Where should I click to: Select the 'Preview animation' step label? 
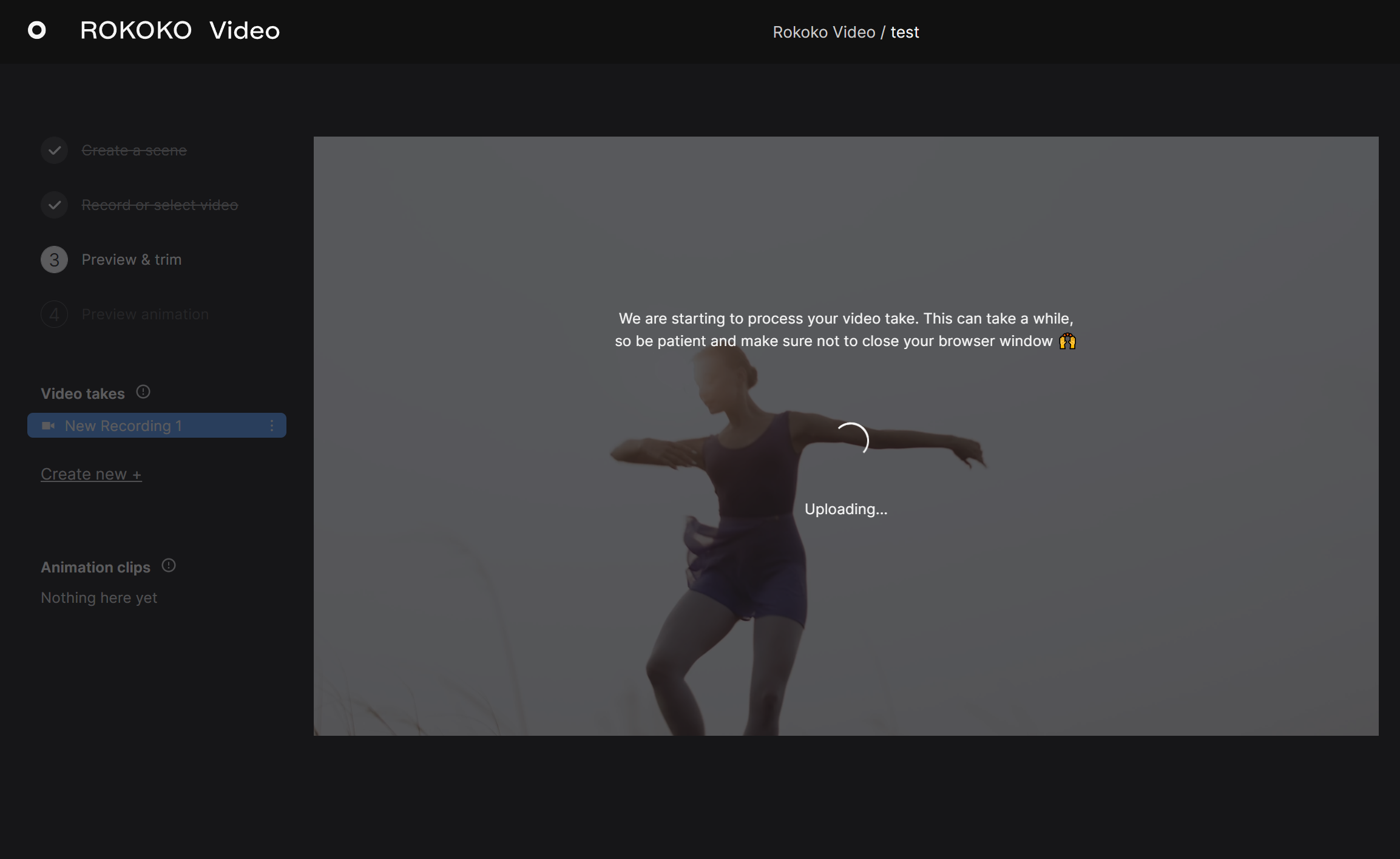tap(145, 314)
